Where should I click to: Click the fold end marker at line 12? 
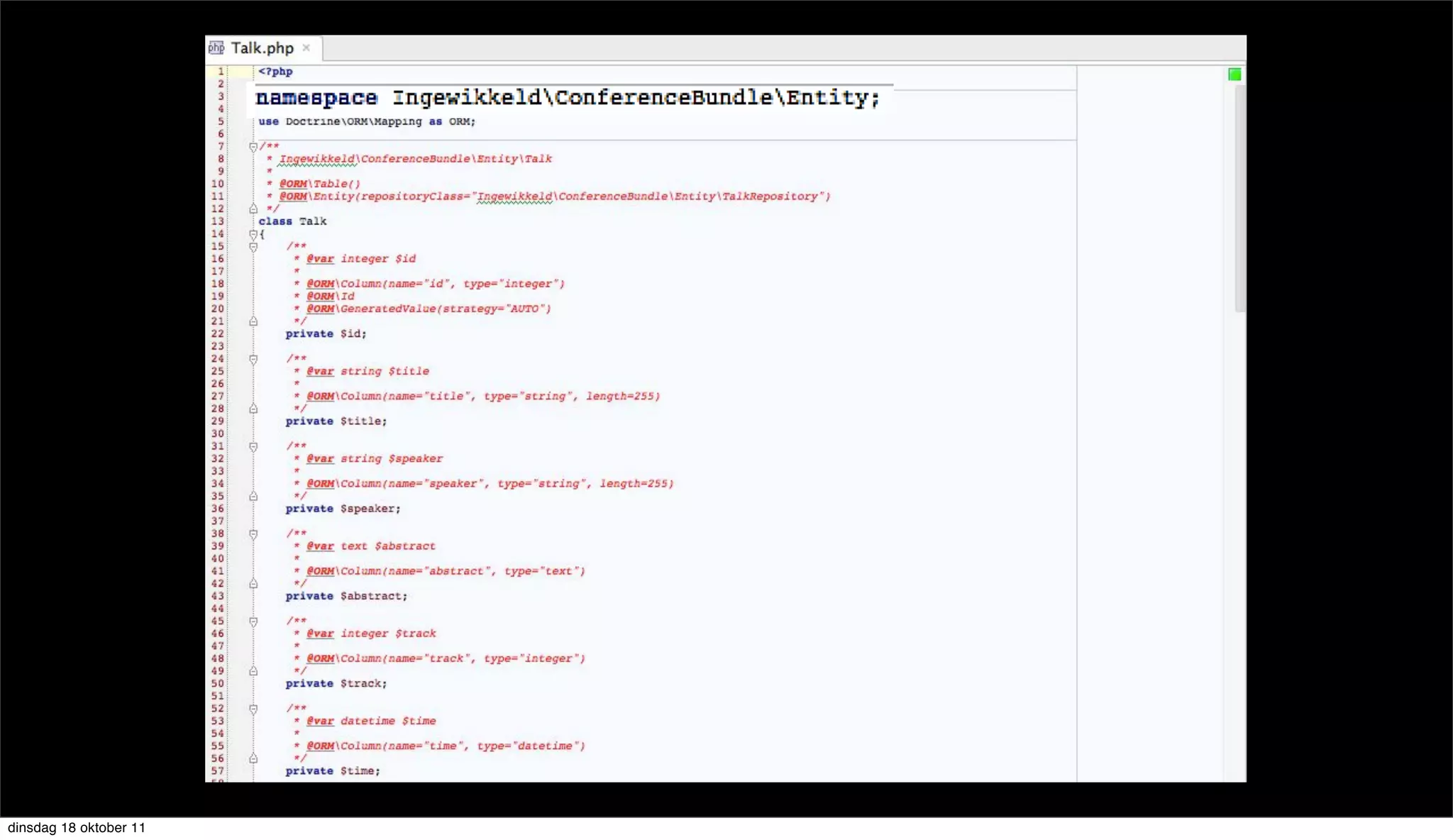click(x=253, y=209)
